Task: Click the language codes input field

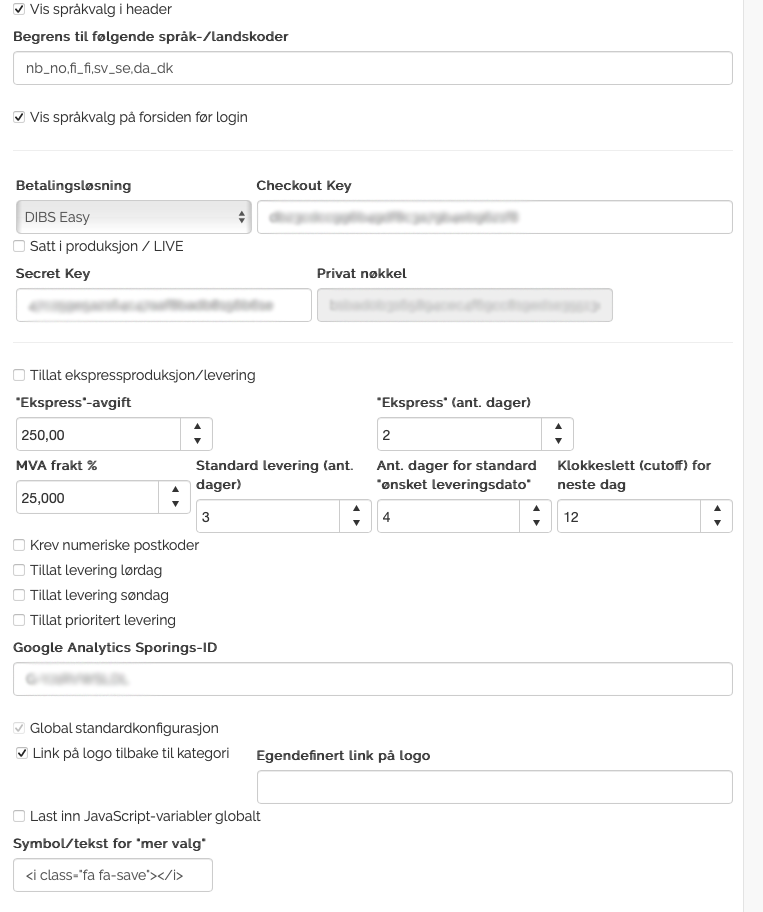Action: (x=372, y=68)
